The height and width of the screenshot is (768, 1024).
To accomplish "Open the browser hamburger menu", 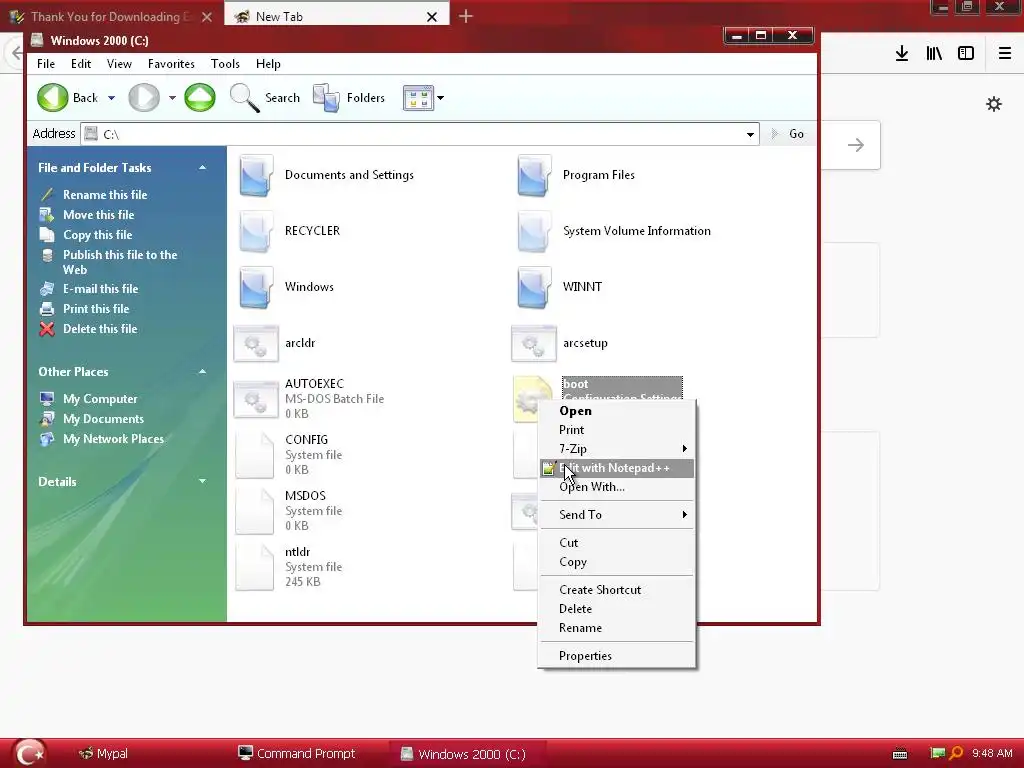I will [1005, 53].
